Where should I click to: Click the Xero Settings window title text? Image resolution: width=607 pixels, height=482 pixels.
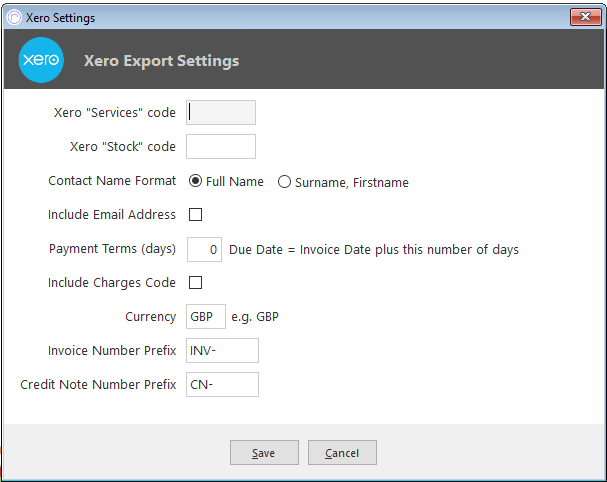click(x=60, y=18)
